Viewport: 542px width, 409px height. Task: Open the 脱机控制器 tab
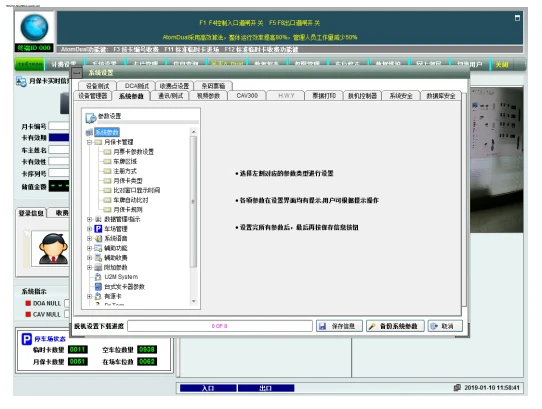362,96
